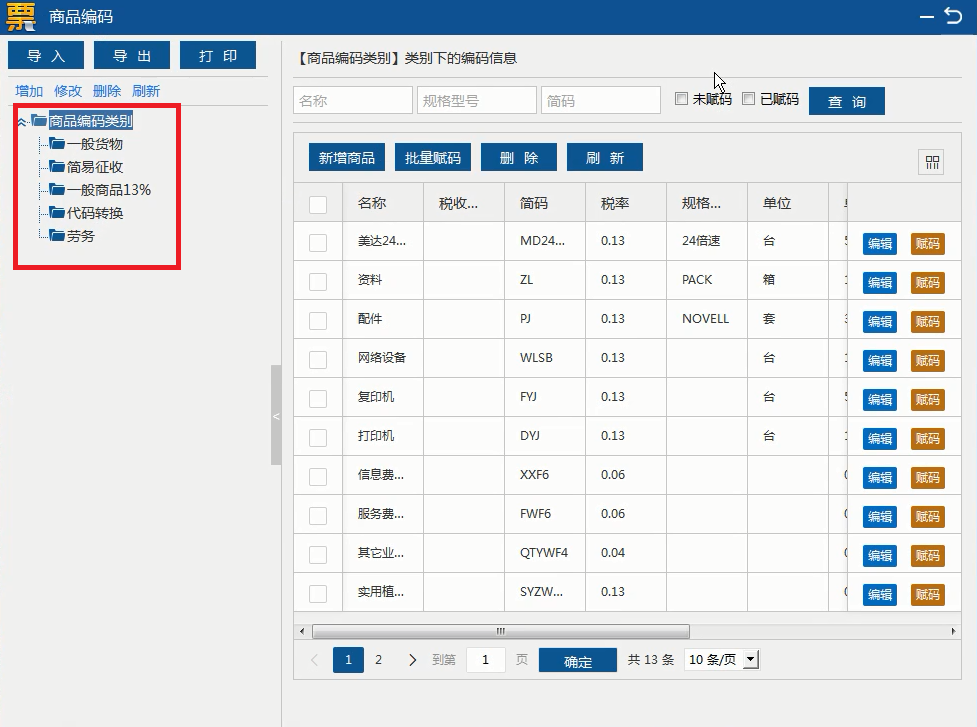Go to next page with arrow icon
Image resolution: width=977 pixels, height=727 pixels.
pos(412,660)
